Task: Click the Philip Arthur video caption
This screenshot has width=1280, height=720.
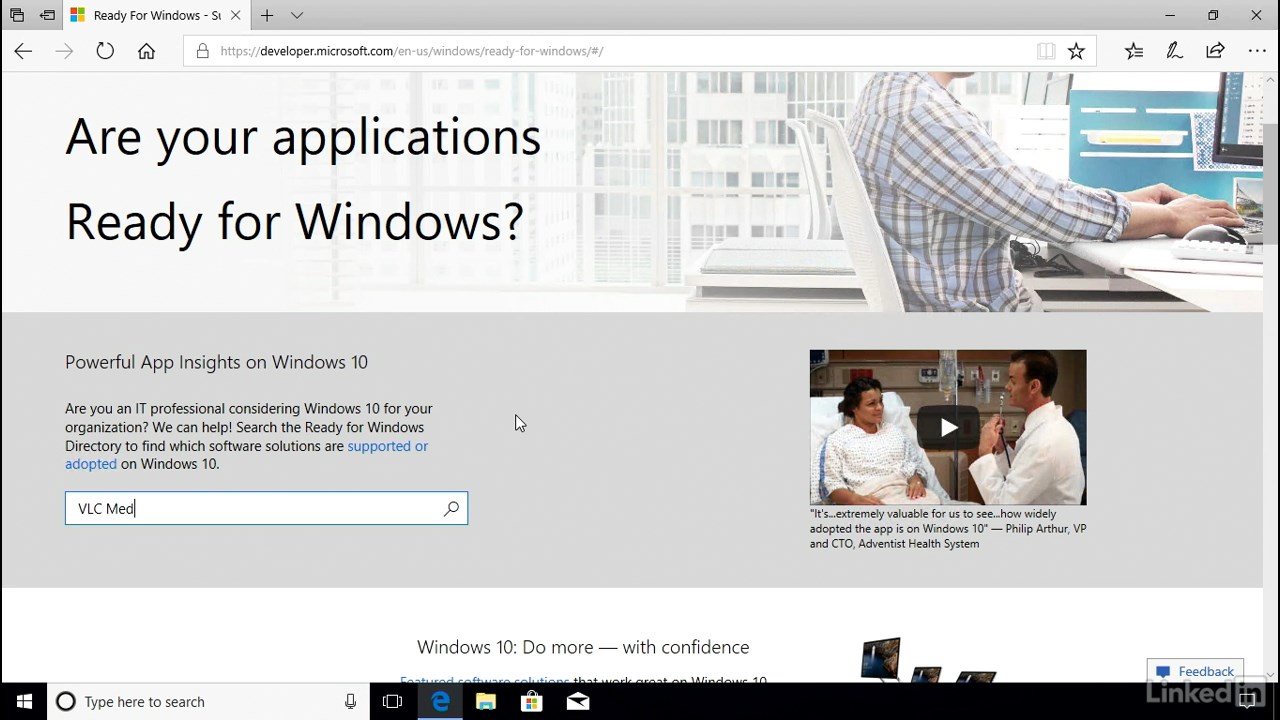Action: [948, 528]
